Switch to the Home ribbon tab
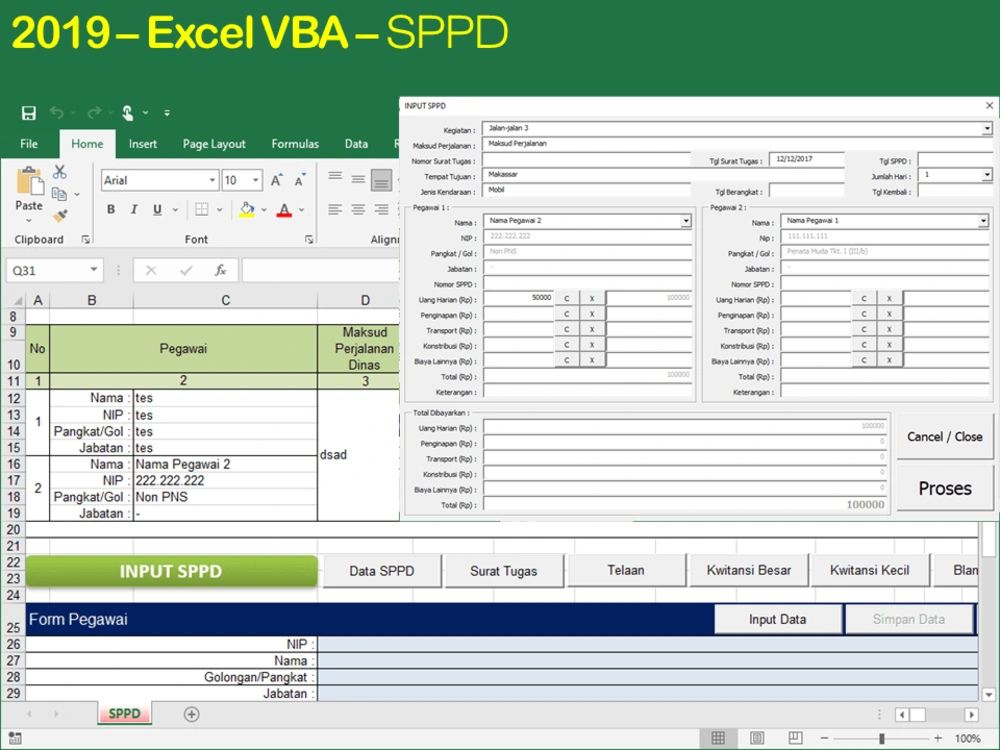This screenshot has width=1000, height=750. click(87, 144)
